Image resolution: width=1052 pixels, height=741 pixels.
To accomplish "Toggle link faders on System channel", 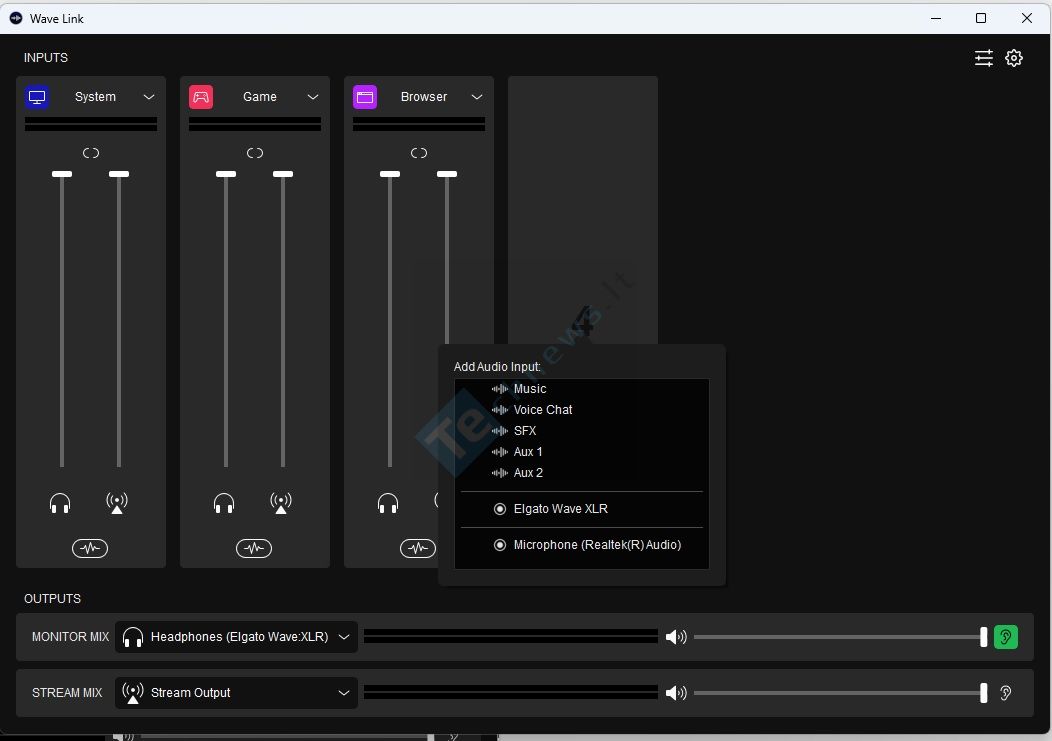I will 91,153.
